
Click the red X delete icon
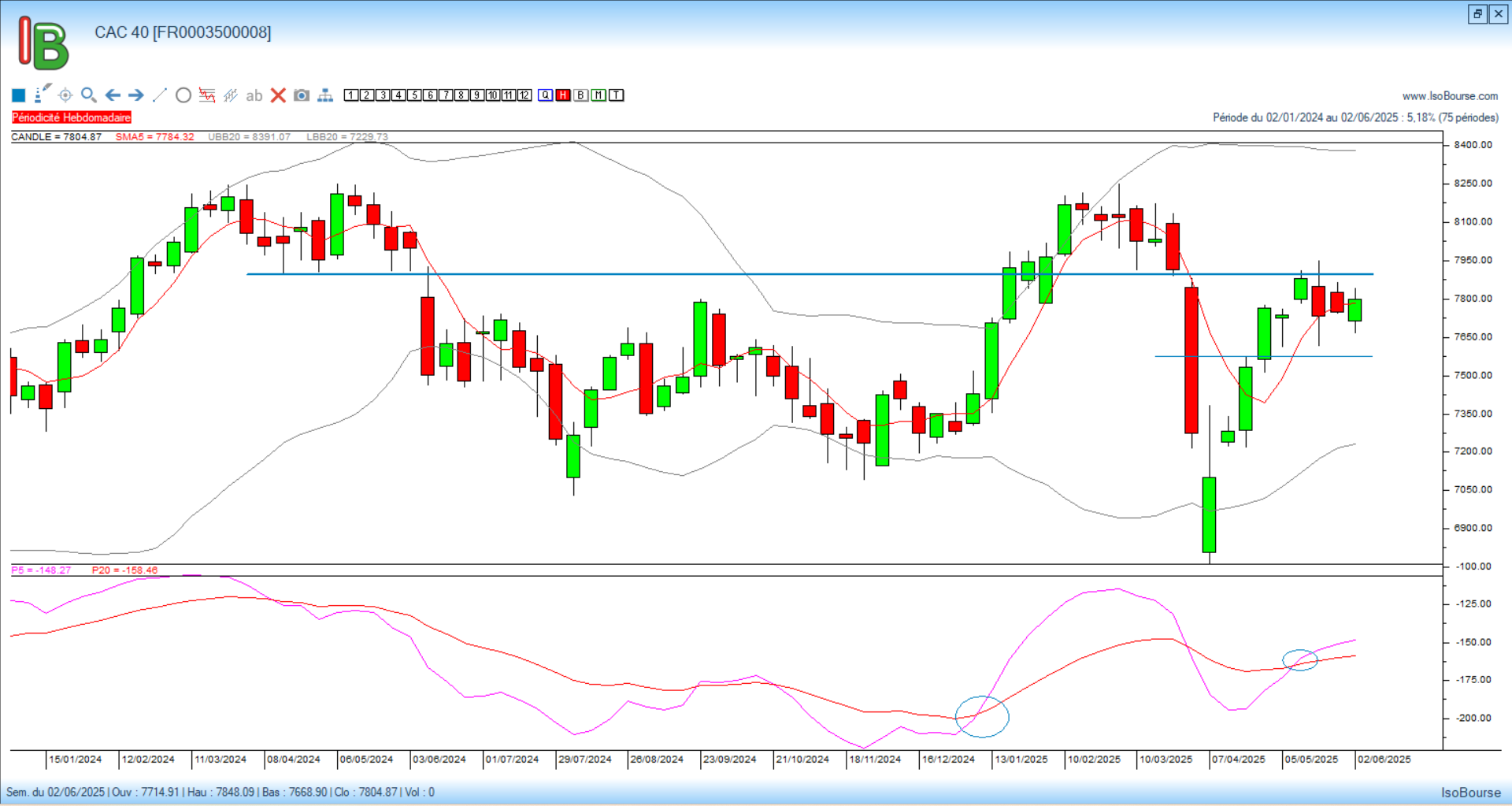click(278, 95)
